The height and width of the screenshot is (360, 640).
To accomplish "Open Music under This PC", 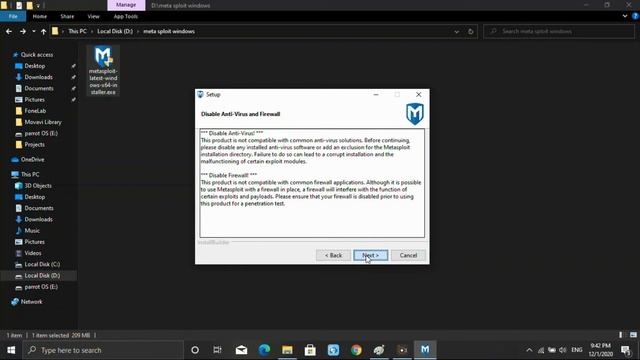I will click(32, 231).
